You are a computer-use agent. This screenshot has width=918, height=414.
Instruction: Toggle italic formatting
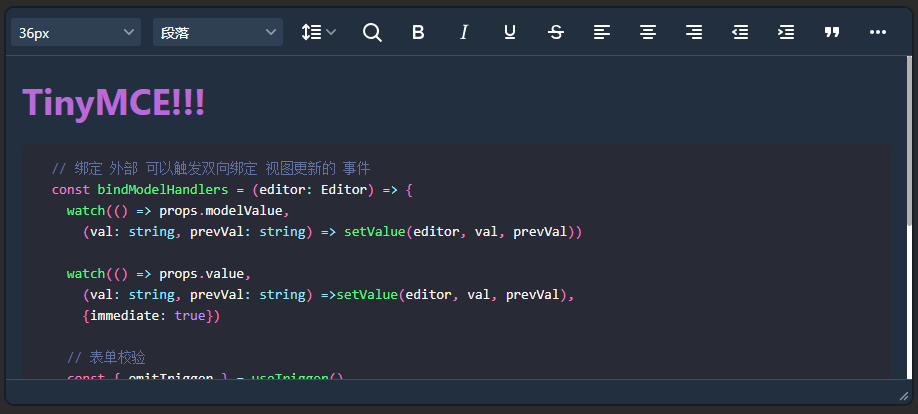tap(464, 32)
